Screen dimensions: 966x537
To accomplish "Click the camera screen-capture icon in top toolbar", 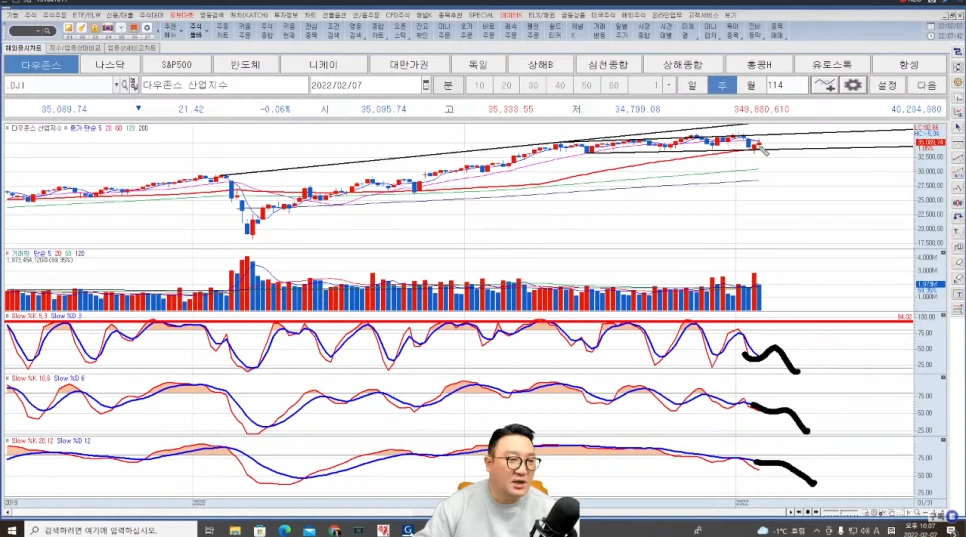I will 108,28.
